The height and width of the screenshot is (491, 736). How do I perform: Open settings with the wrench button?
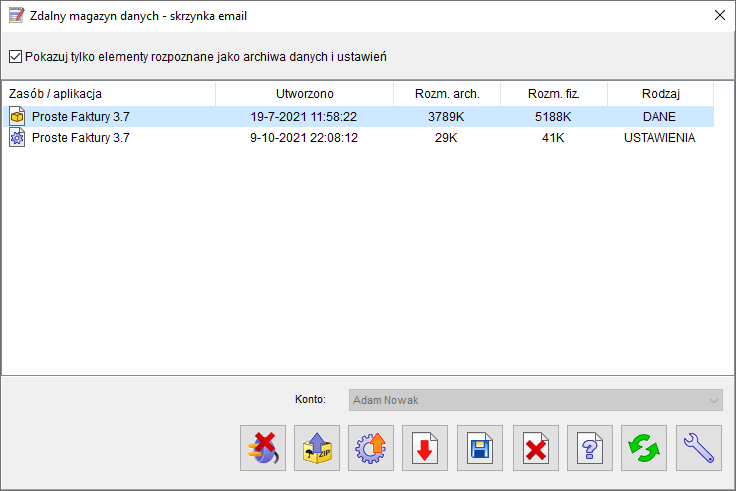[698, 448]
